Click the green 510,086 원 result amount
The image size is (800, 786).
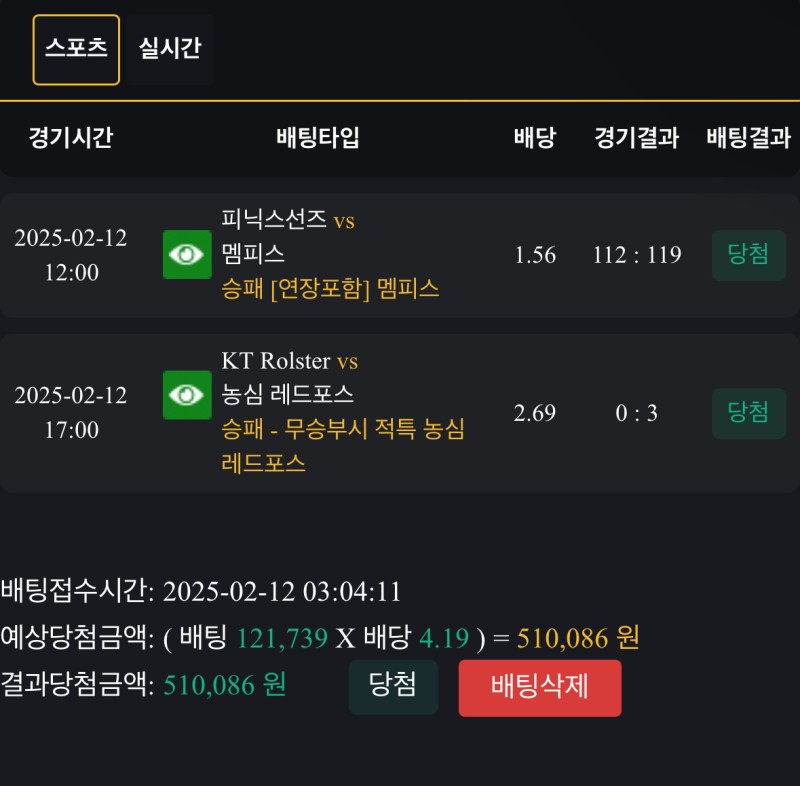click(225, 685)
